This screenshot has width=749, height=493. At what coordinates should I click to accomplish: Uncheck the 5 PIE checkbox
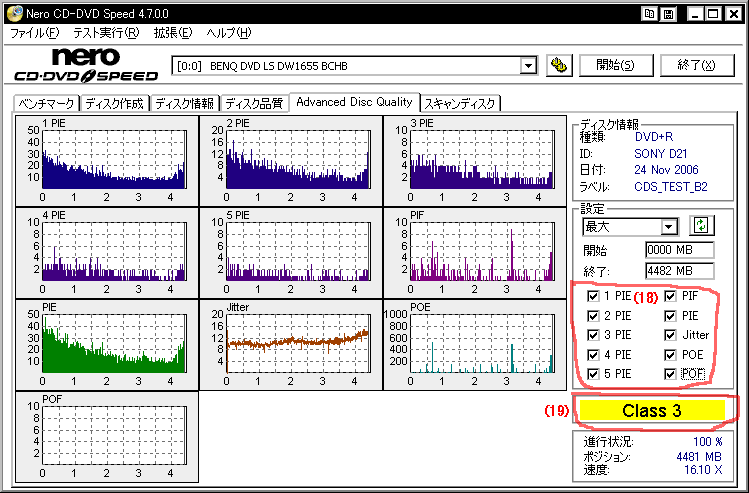[594, 373]
